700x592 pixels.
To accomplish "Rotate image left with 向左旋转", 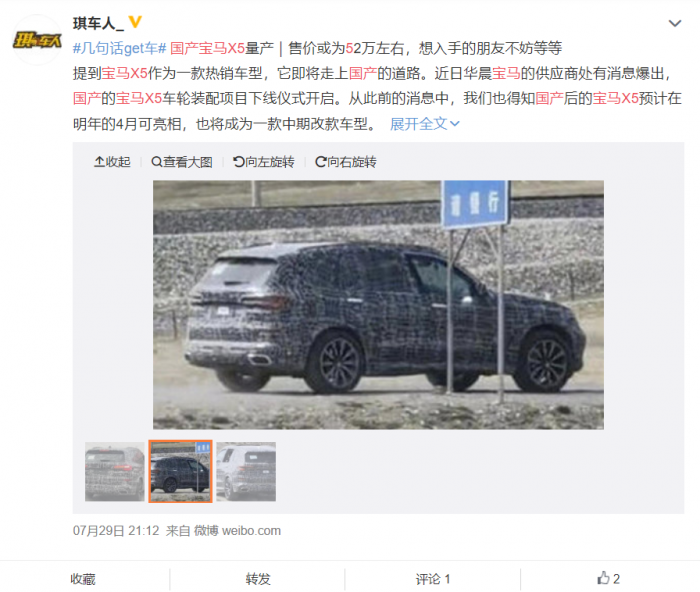I will [x=263, y=162].
